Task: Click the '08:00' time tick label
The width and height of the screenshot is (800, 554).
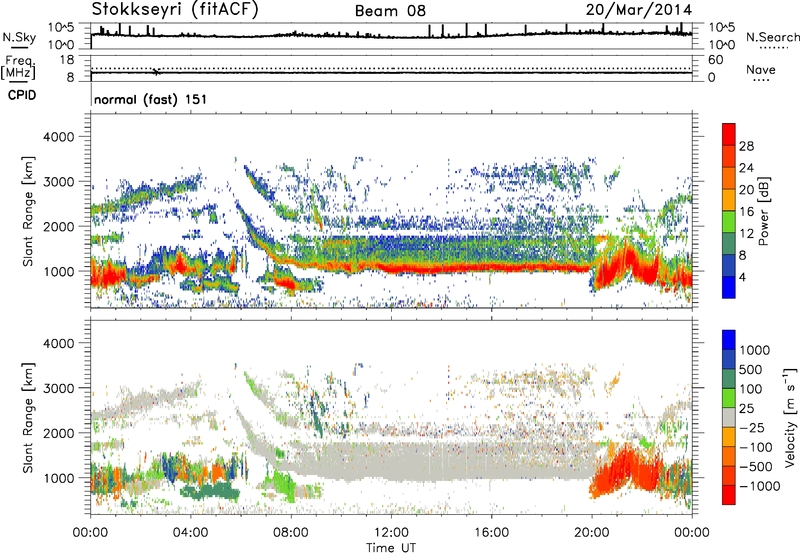Action: tap(291, 533)
